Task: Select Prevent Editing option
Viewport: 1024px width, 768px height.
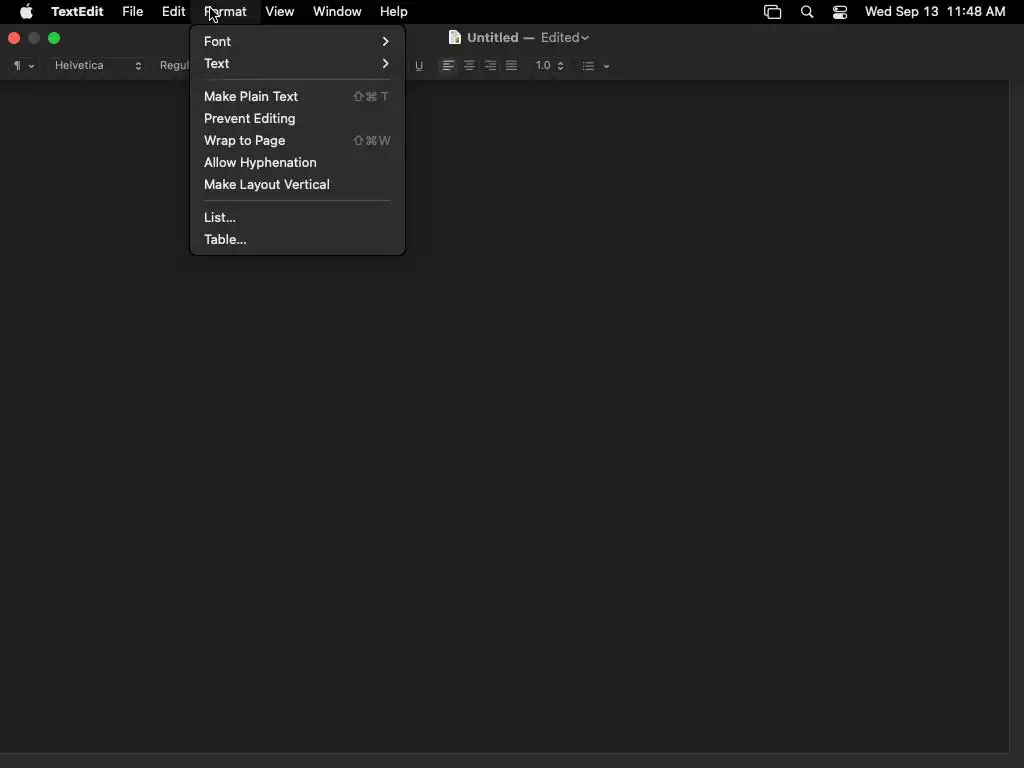Action: coord(297,118)
